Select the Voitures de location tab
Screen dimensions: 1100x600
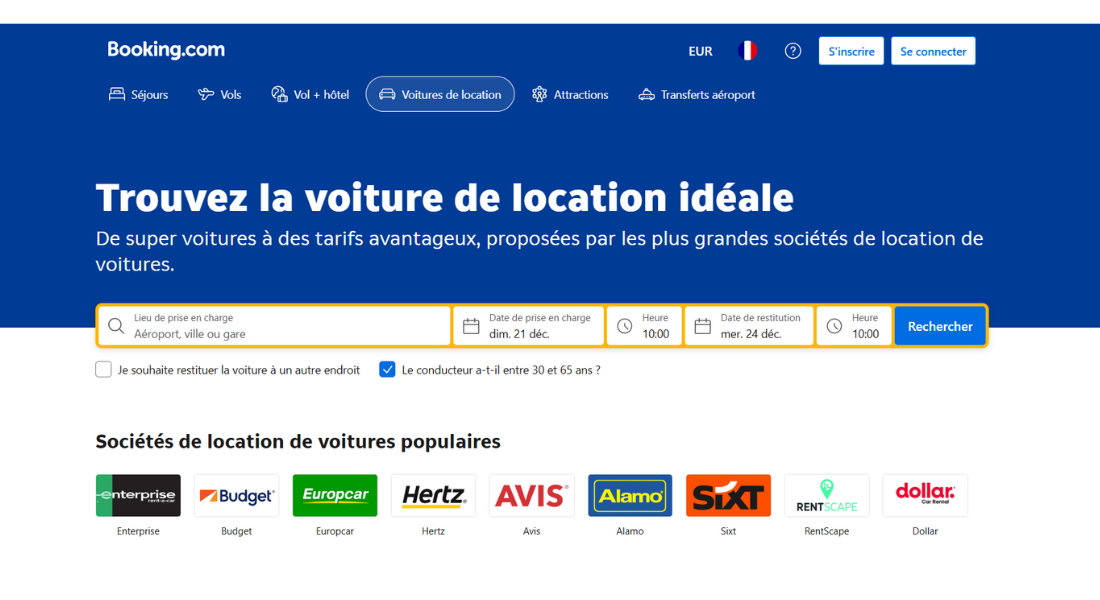click(440, 94)
